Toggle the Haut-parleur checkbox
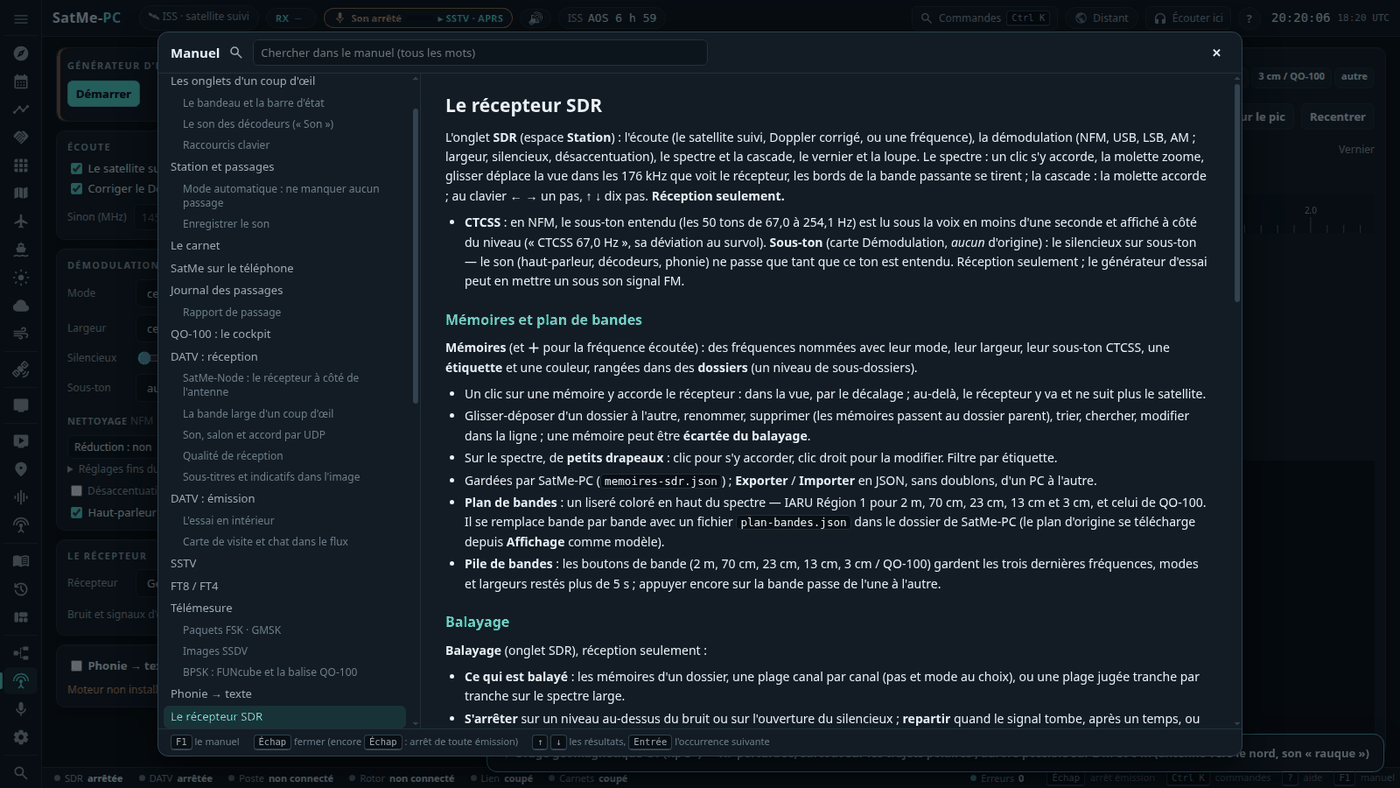The height and width of the screenshot is (788, 1400). [x=77, y=513]
